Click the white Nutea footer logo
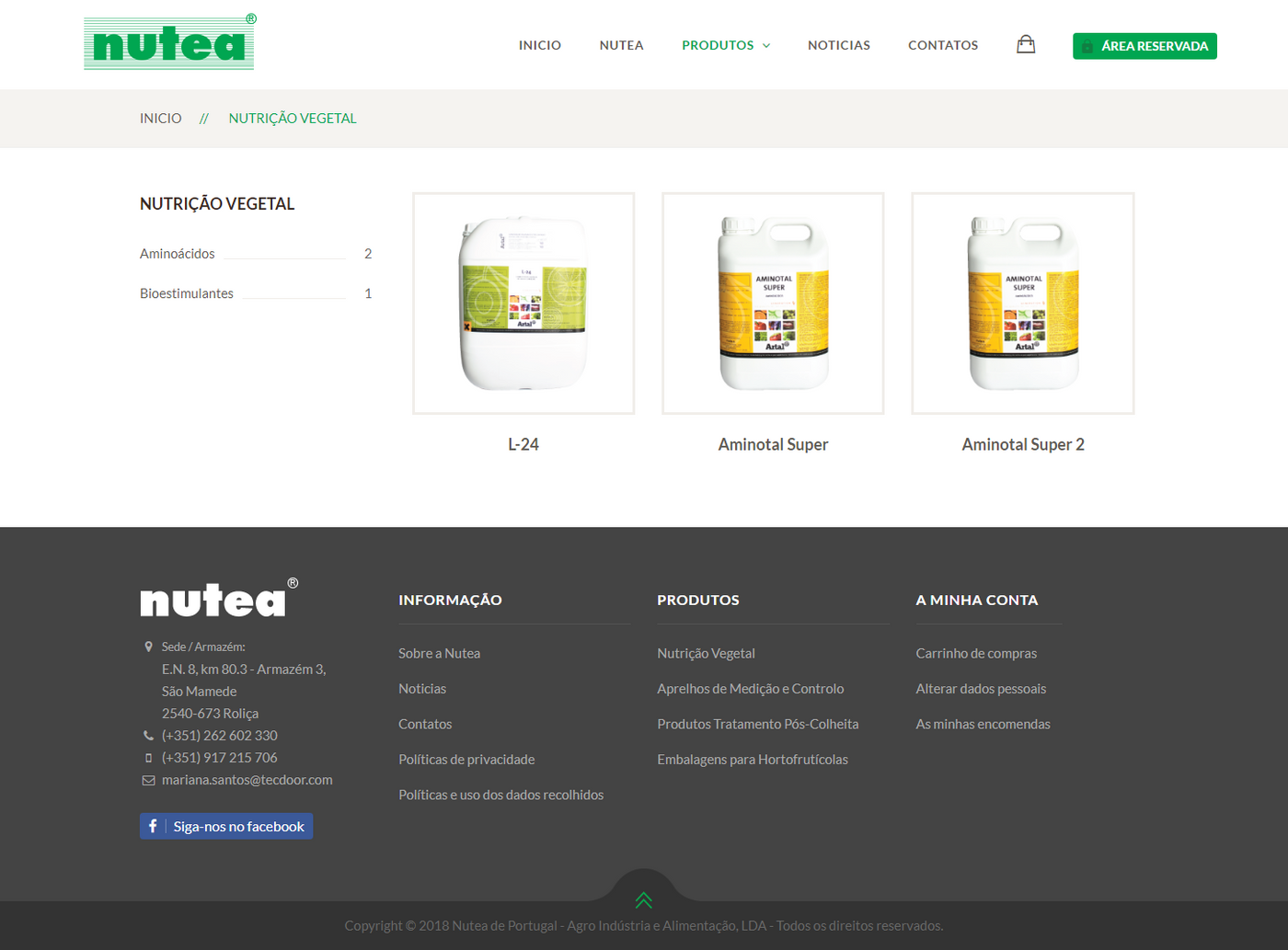This screenshot has height=950, width=1288. (219, 597)
